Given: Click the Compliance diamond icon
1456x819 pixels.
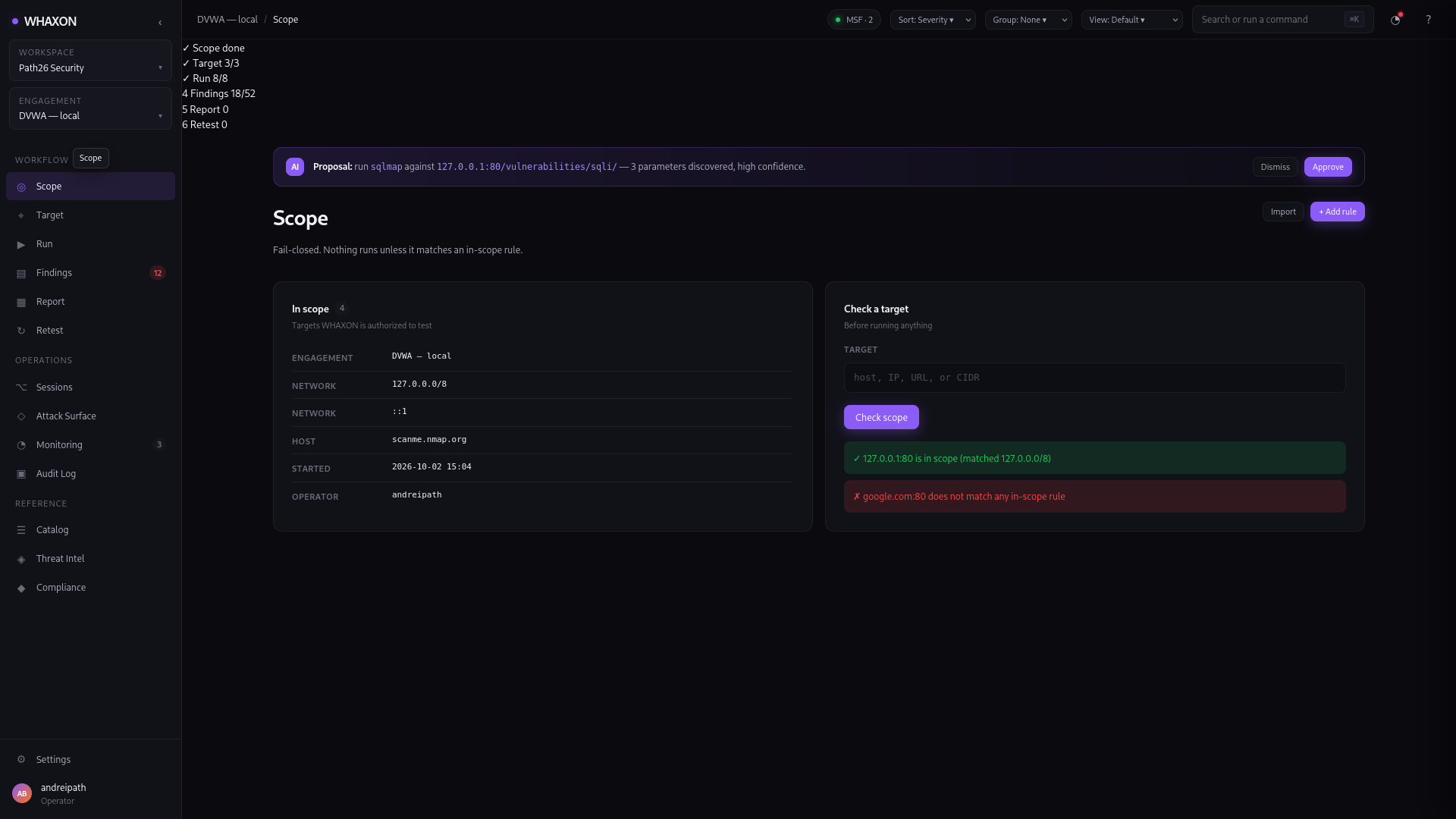Looking at the screenshot, I should point(21,588).
